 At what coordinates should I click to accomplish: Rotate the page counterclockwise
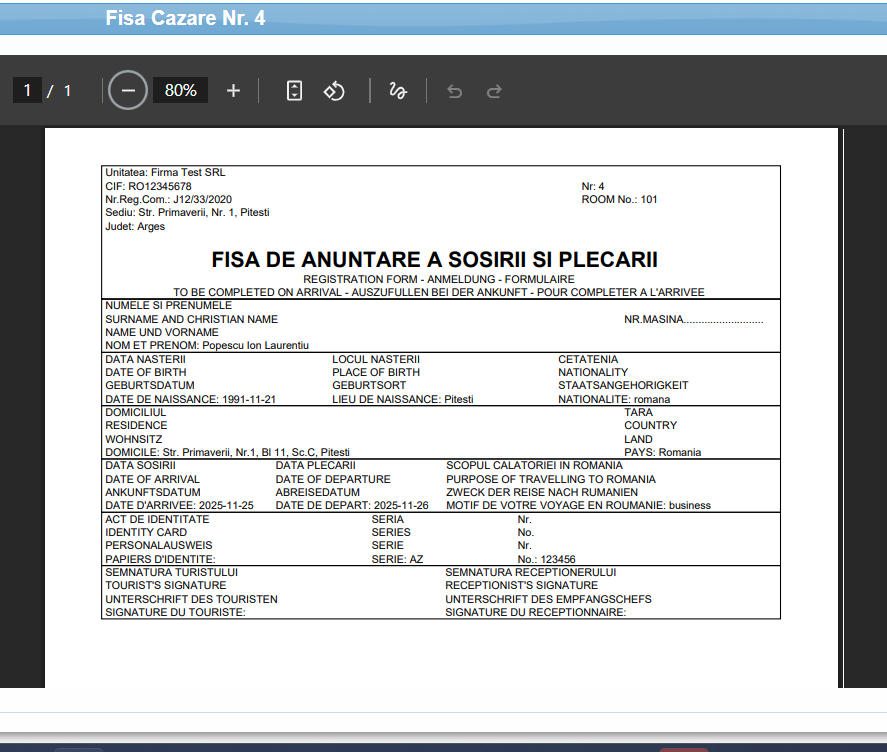tap(334, 90)
